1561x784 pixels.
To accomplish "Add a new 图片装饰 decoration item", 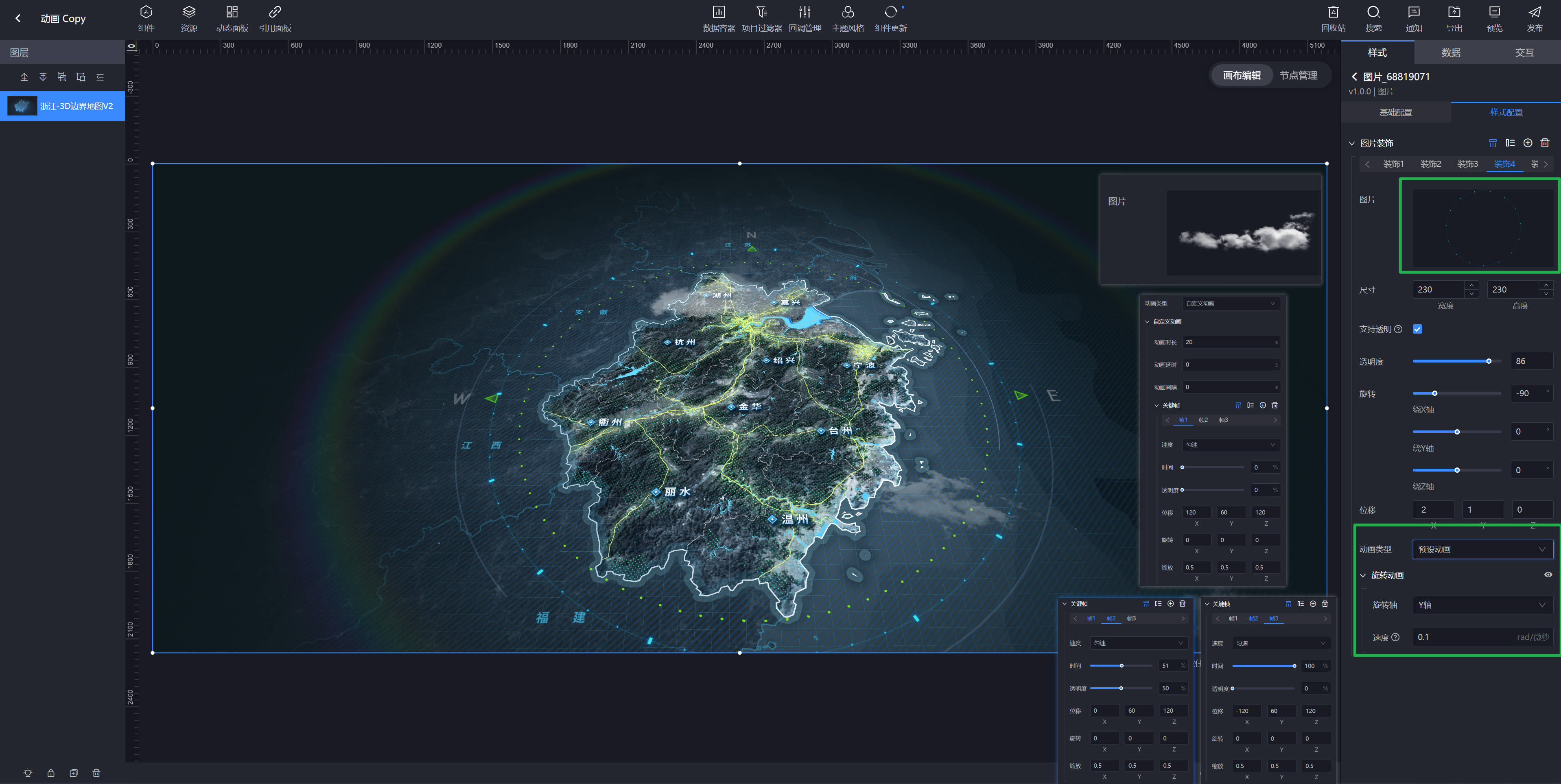I will pyautogui.click(x=1528, y=143).
